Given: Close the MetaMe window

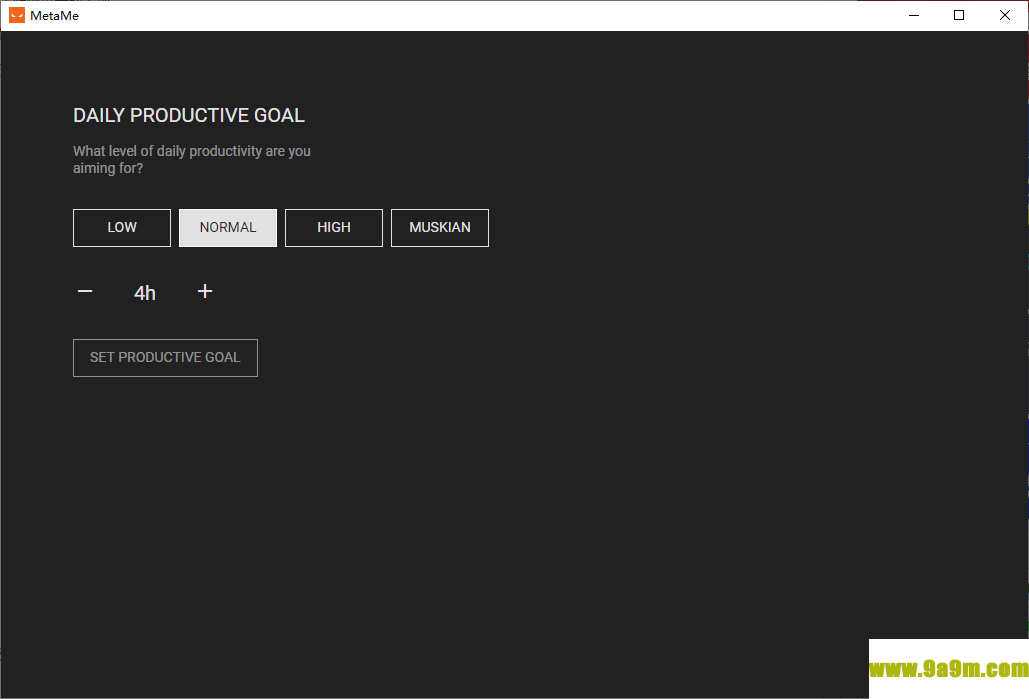Looking at the screenshot, I should 1005,15.
